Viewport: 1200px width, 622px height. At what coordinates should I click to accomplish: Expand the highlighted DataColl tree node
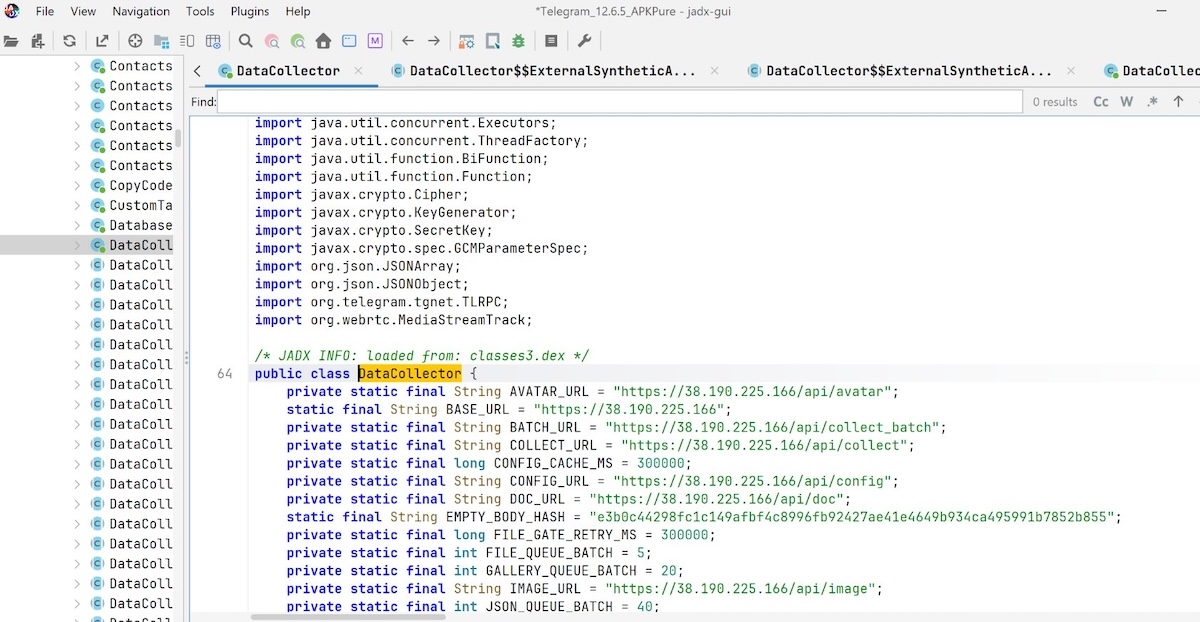pos(78,245)
